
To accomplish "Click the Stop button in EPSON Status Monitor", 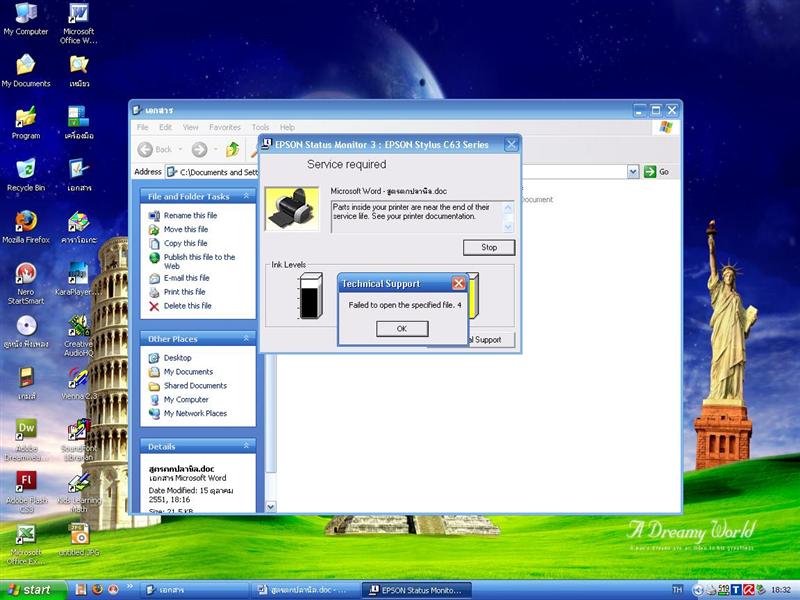I will [489, 247].
